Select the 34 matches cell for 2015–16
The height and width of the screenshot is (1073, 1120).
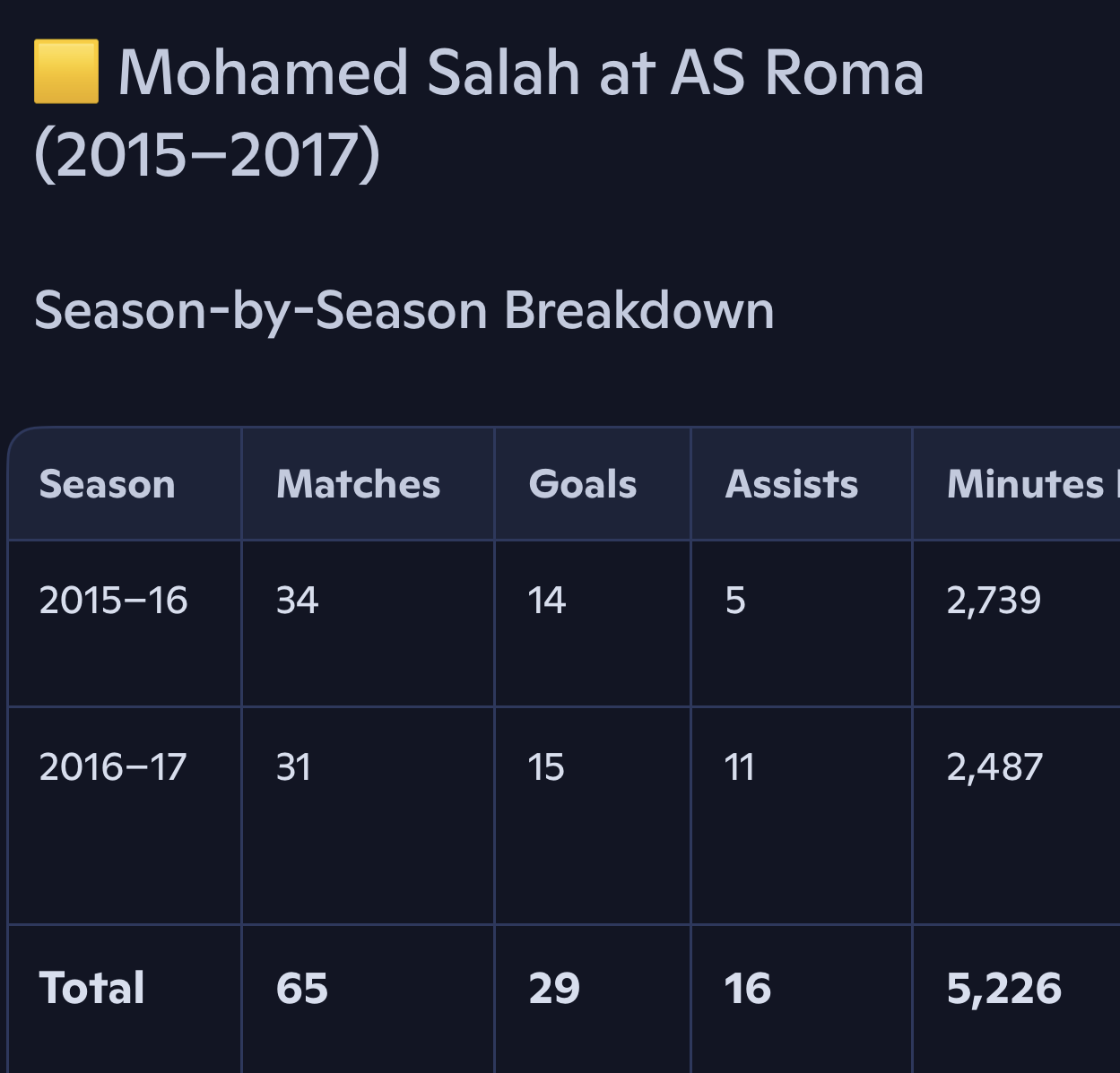pyautogui.click(x=298, y=600)
